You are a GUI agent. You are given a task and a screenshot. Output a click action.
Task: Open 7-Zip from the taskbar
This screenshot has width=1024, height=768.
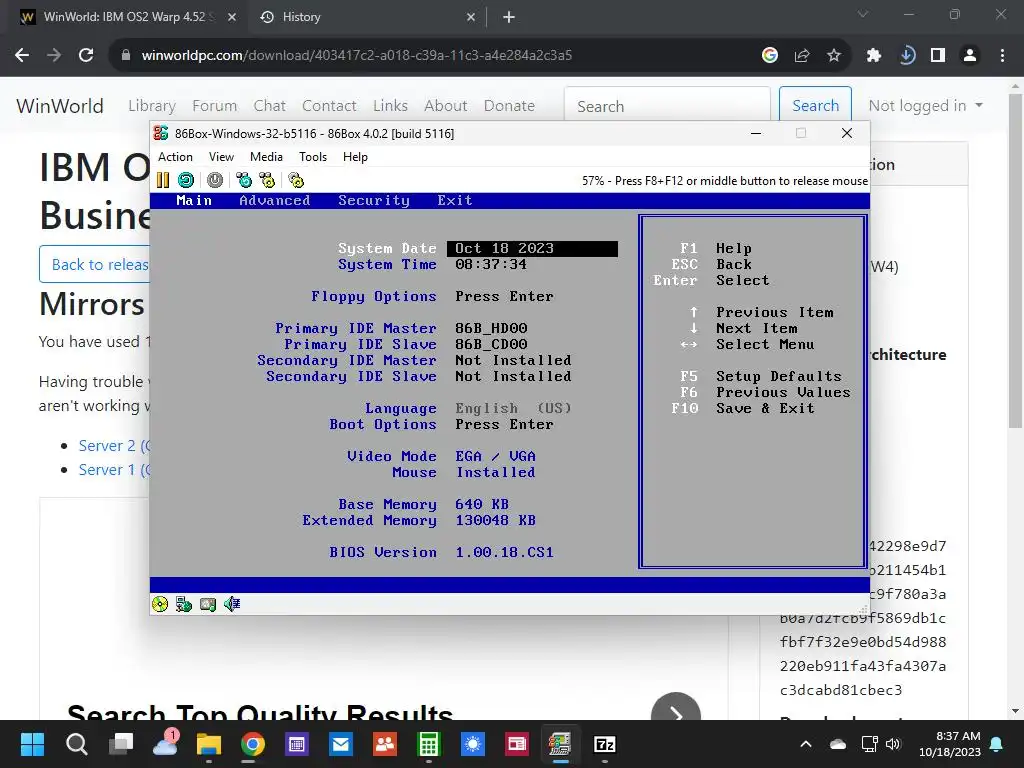[x=605, y=744]
